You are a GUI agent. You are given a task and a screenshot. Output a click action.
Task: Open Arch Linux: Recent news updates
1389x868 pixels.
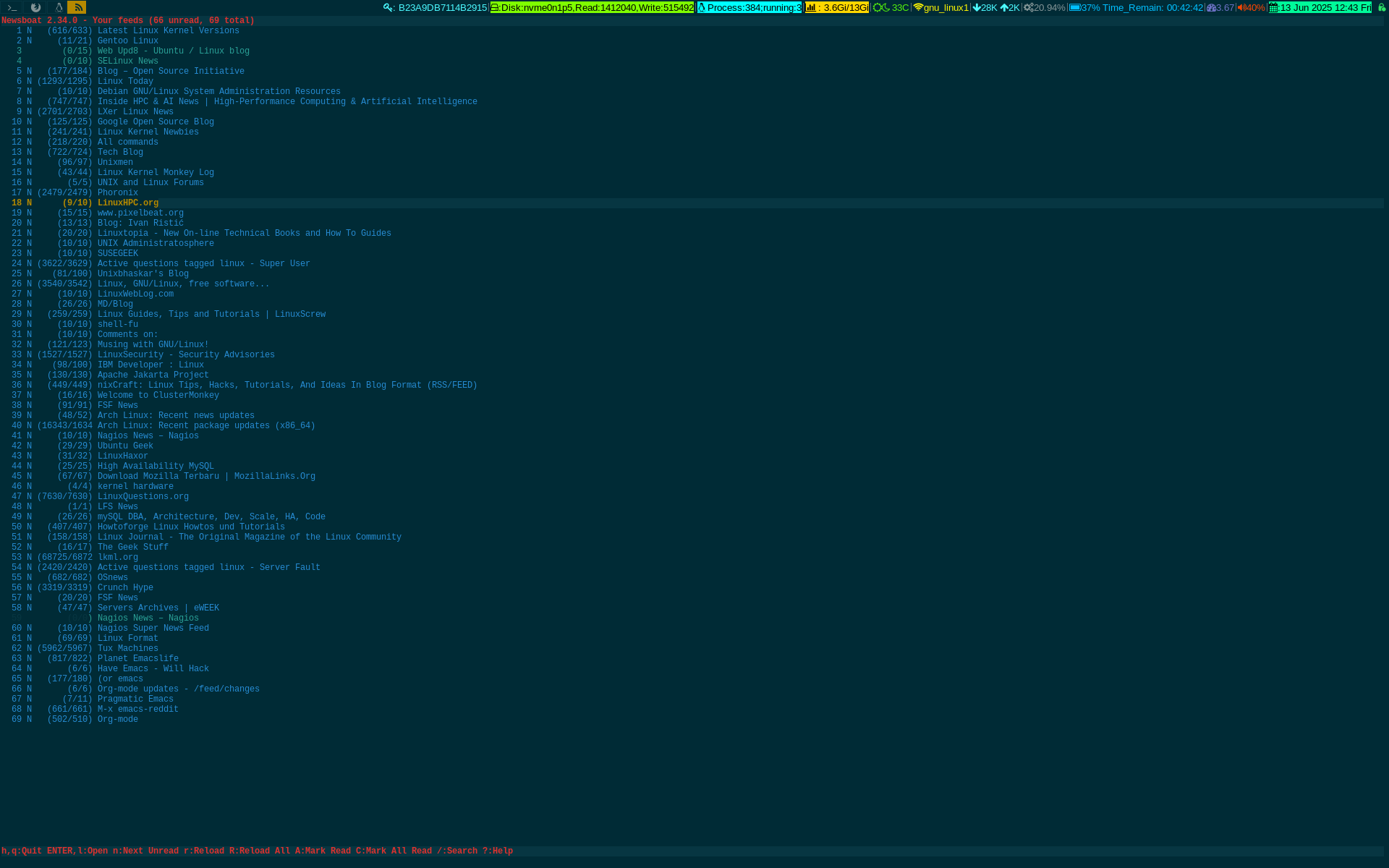click(176, 415)
